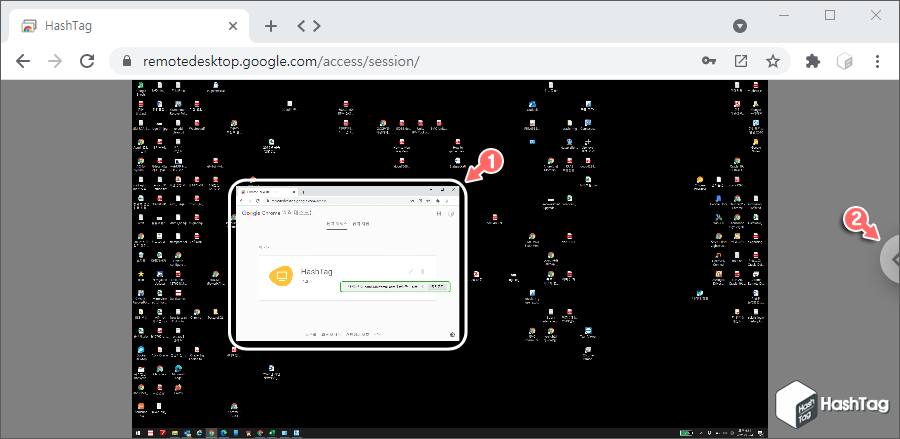This screenshot has width=900, height=439.
Task: Click the button inside the green-outlined bar
Action: click(x=437, y=286)
